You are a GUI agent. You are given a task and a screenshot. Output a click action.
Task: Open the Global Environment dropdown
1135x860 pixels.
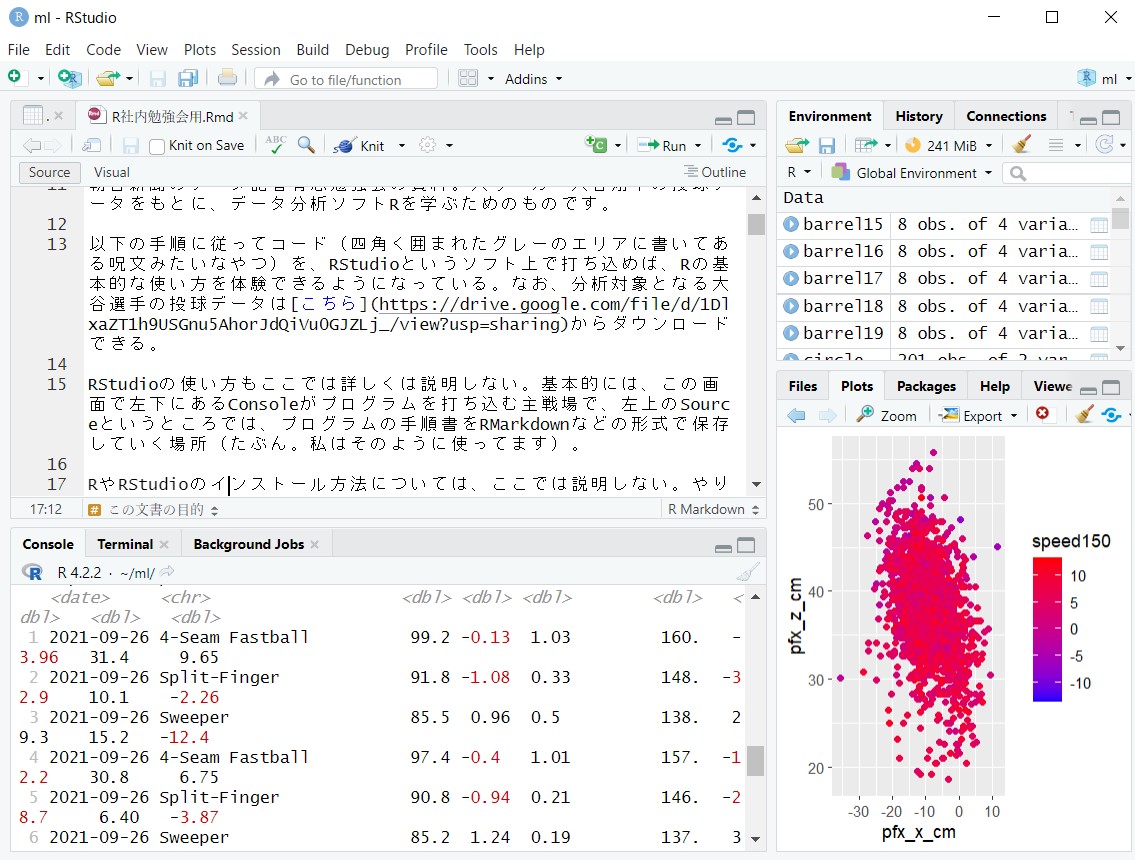pos(912,173)
